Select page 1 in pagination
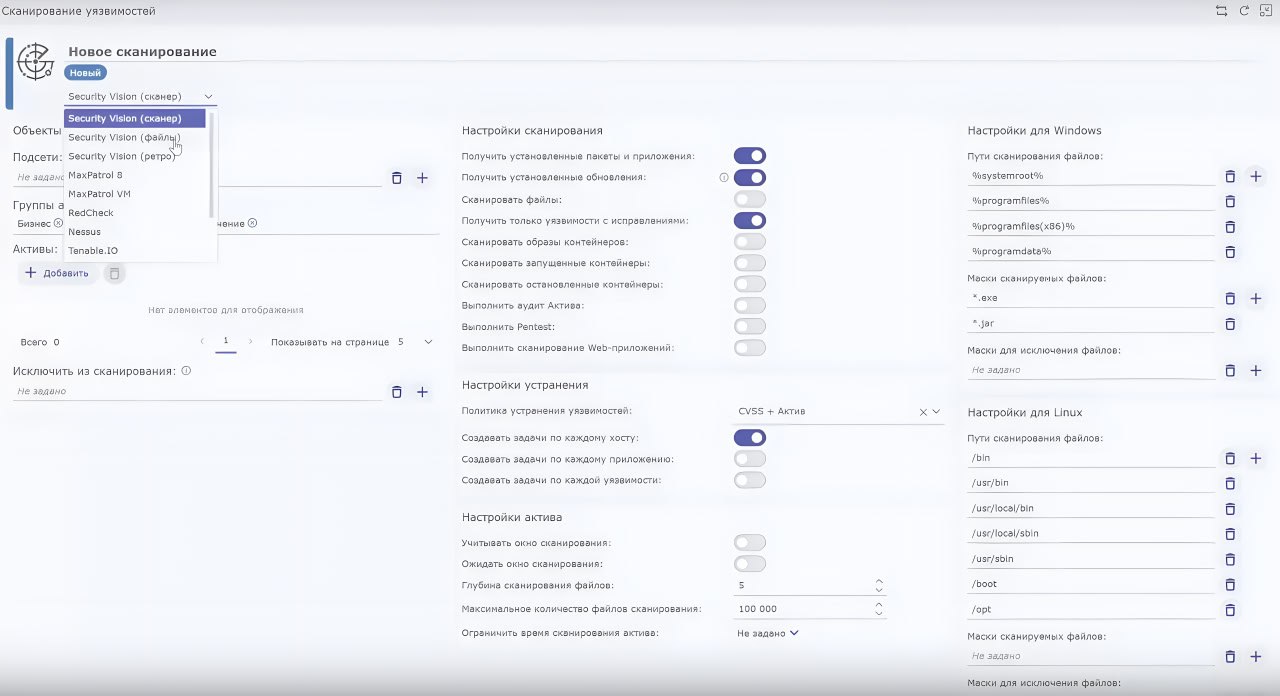 click(x=226, y=342)
